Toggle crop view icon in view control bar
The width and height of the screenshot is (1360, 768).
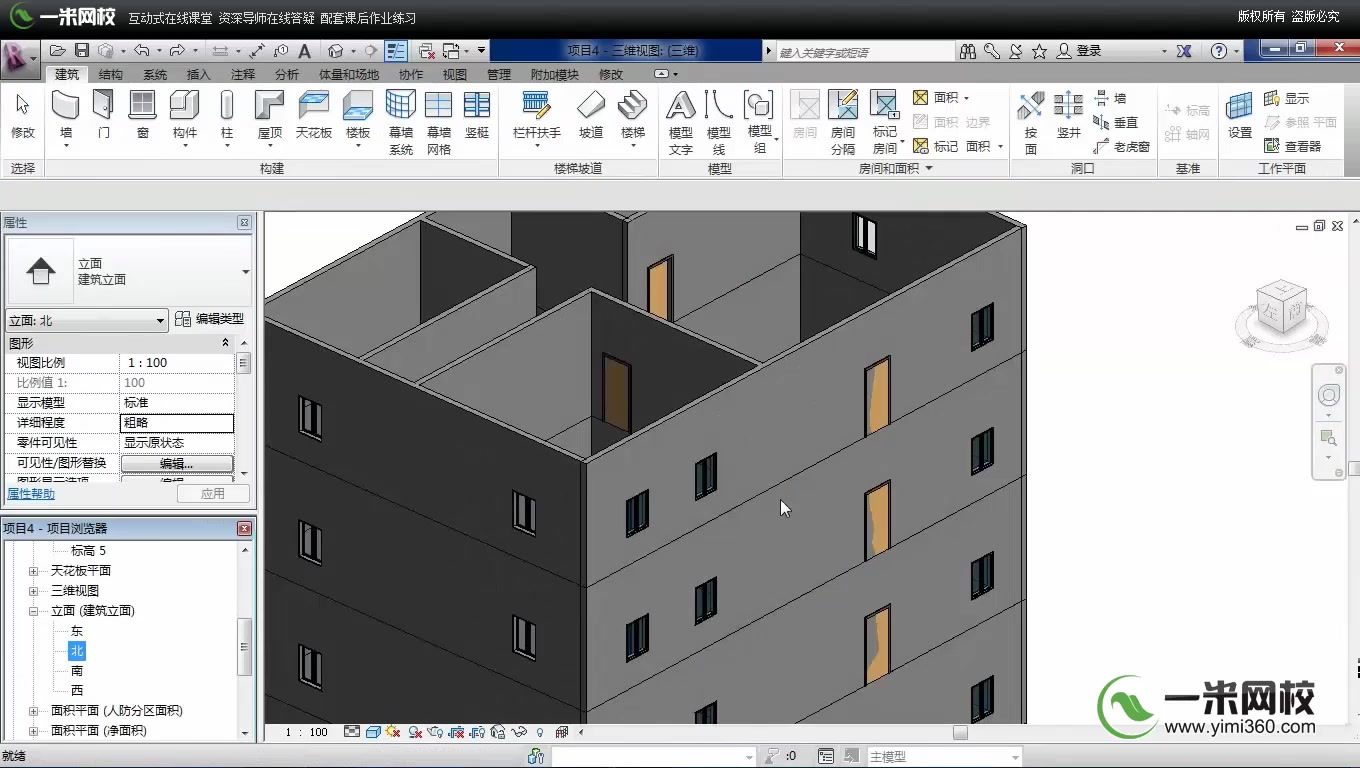pos(457,732)
